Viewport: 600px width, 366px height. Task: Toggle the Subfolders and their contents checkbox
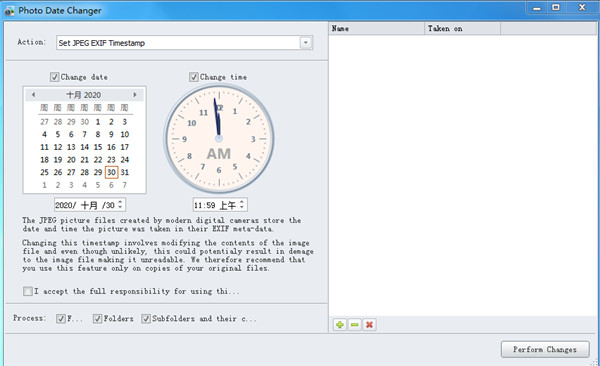[146, 319]
